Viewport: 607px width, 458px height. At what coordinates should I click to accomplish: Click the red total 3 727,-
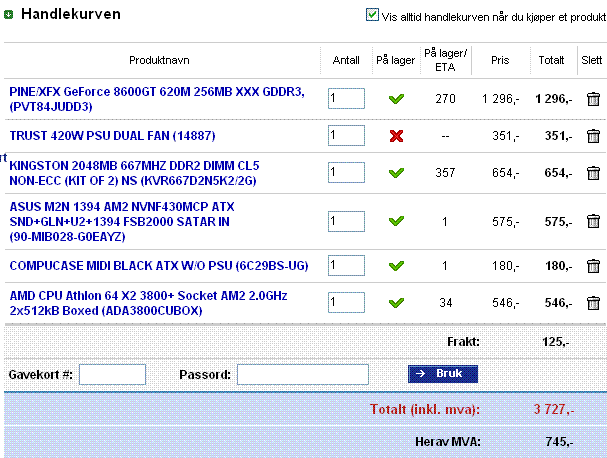(x=554, y=409)
